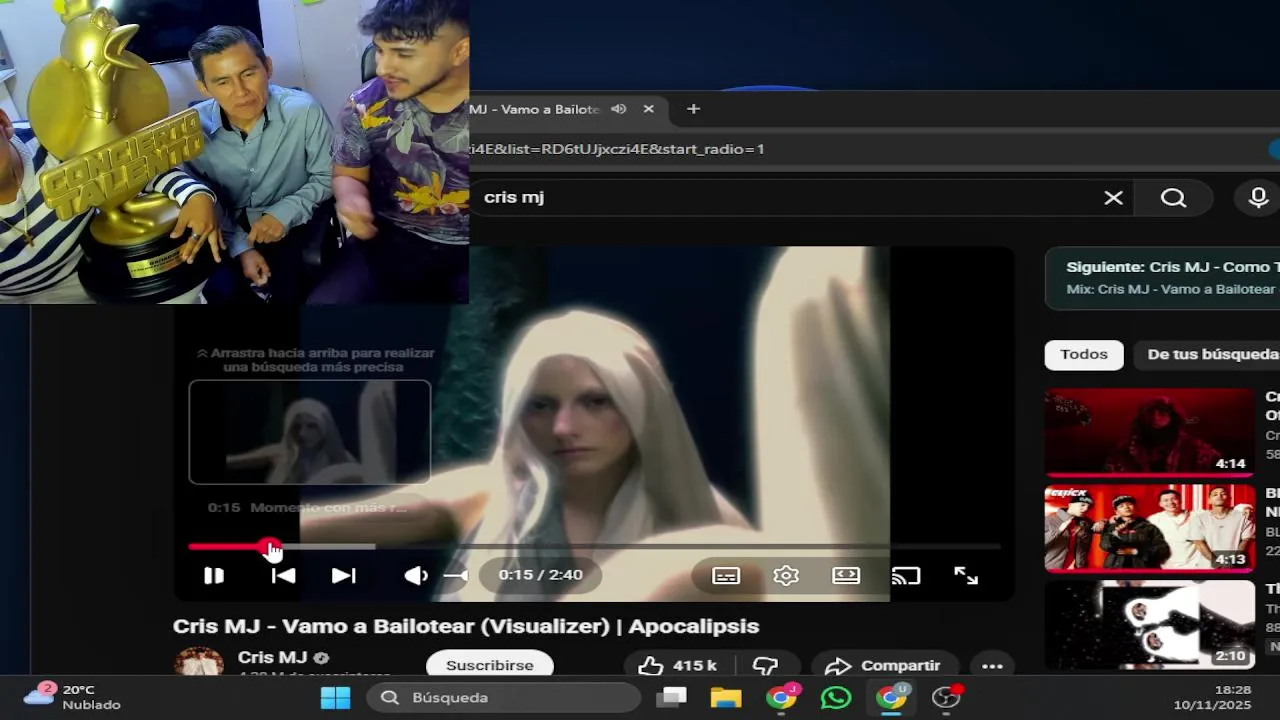Close the 'MJ - Vamo a Bailotear' tab
Image resolution: width=1280 pixels, height=720 pixels.
coord(648,109)
